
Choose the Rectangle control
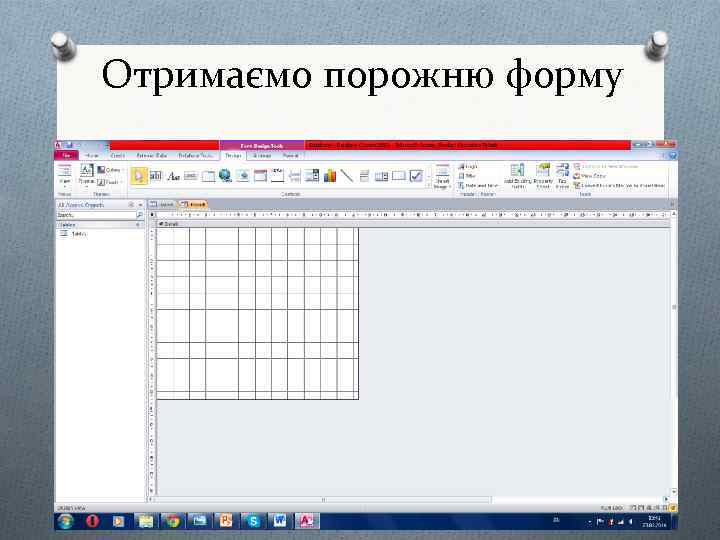pos(399,176)
